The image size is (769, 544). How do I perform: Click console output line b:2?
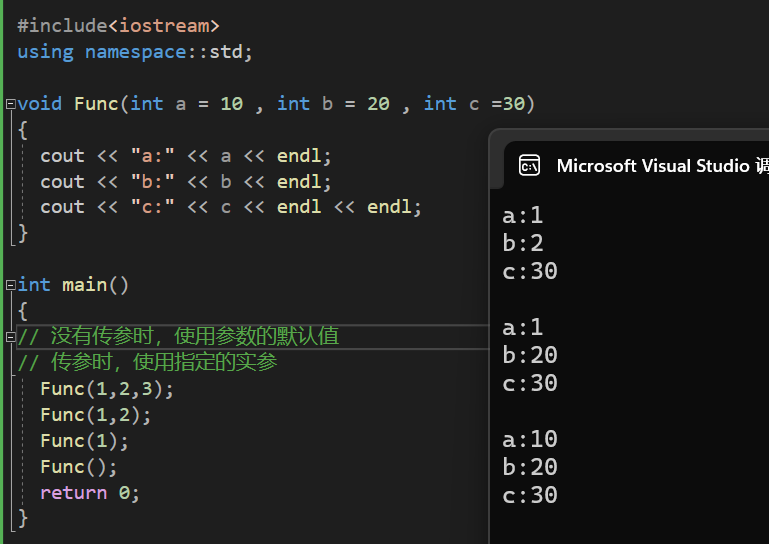coord(523,243)
